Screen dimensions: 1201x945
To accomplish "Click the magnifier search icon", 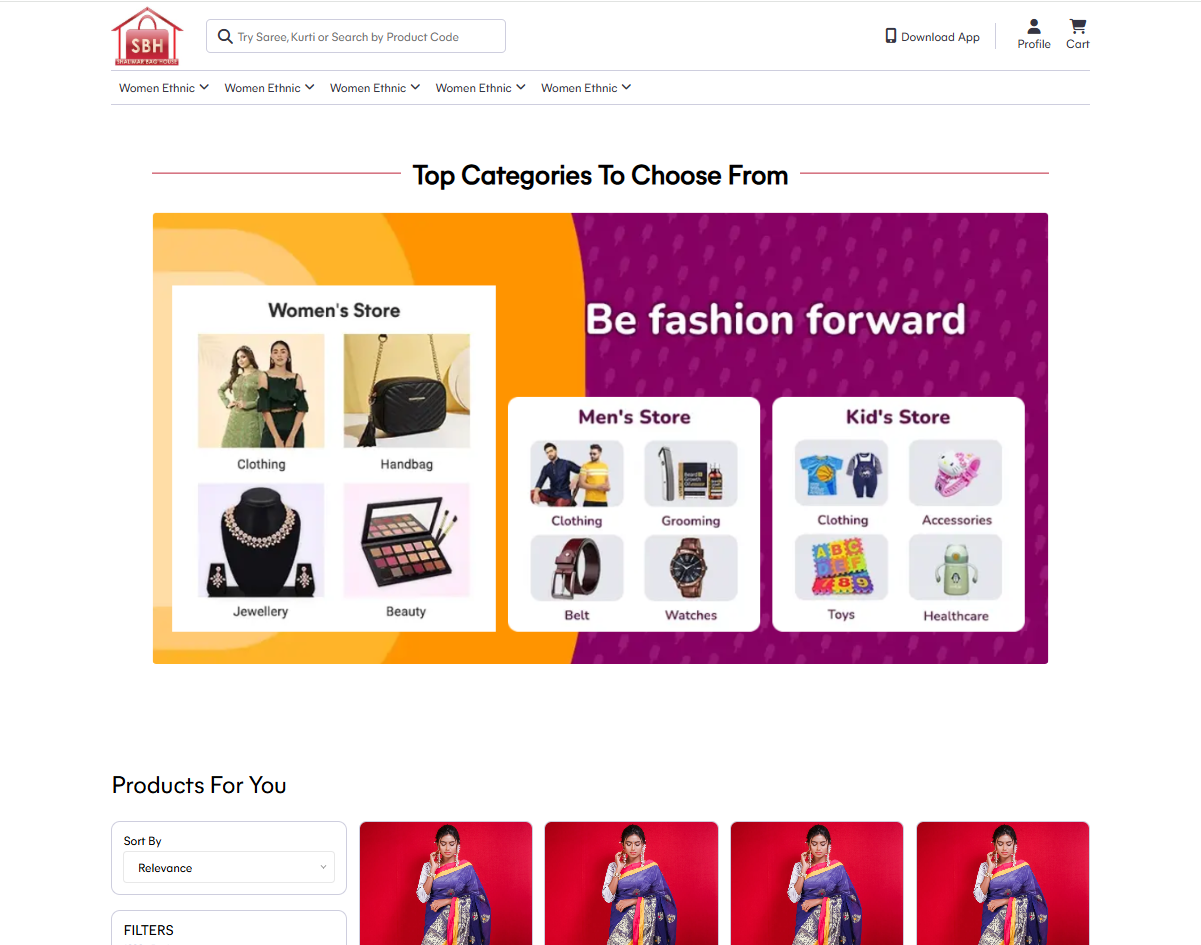I will [225, 37].
